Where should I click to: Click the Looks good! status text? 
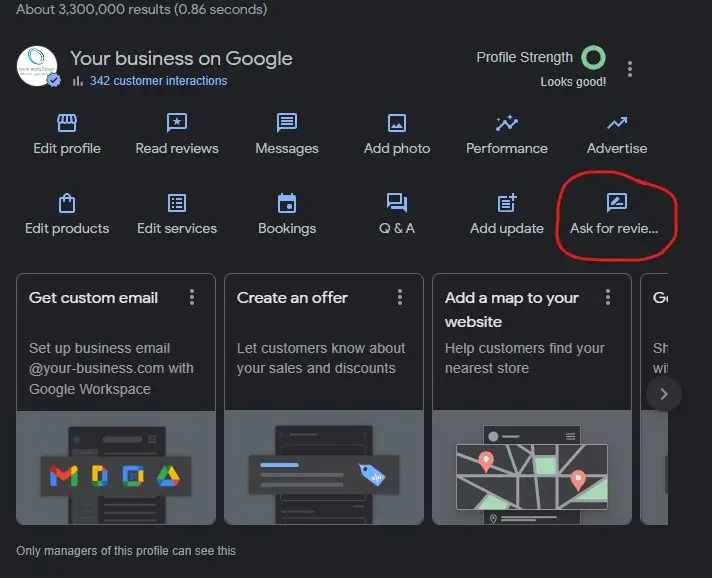pyautogui.click(x=573, y=82)
